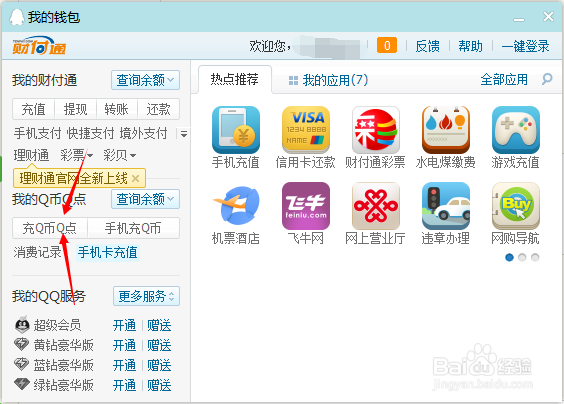Click 赠送 for 绿钻豪华版
The width and height of the screenshot is (564, 404).
(x=159, y=385)
